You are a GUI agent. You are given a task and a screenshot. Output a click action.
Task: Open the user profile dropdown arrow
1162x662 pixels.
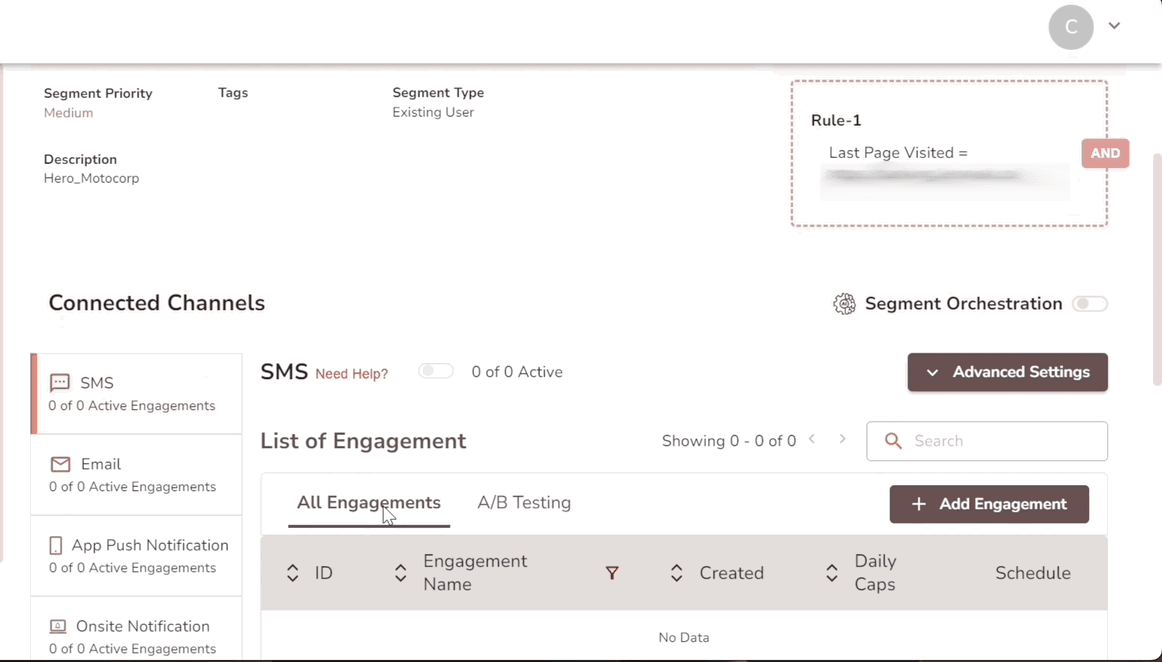[x=1114, y=26]
